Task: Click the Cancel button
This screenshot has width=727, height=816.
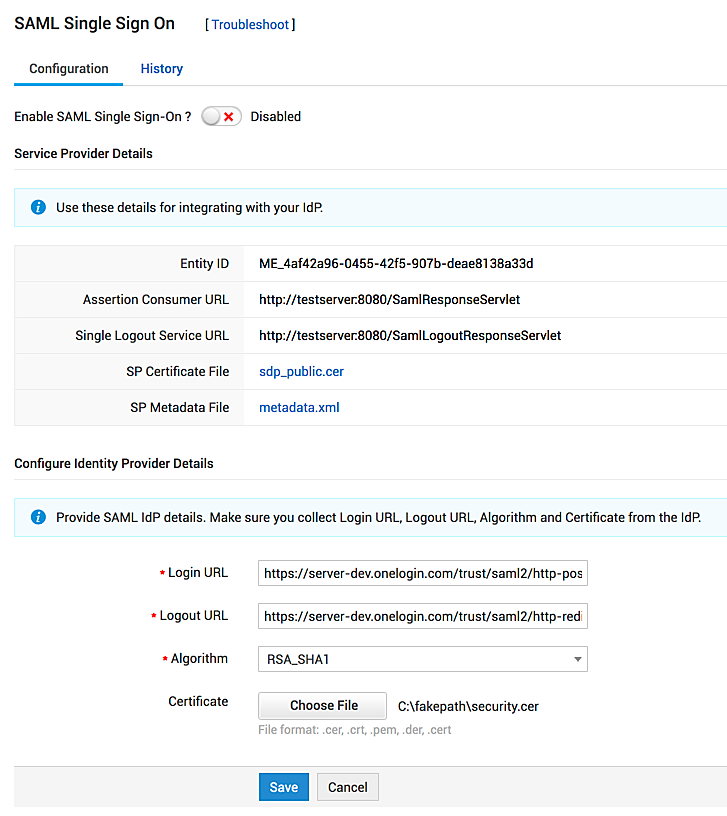Action: click(348, 787)
